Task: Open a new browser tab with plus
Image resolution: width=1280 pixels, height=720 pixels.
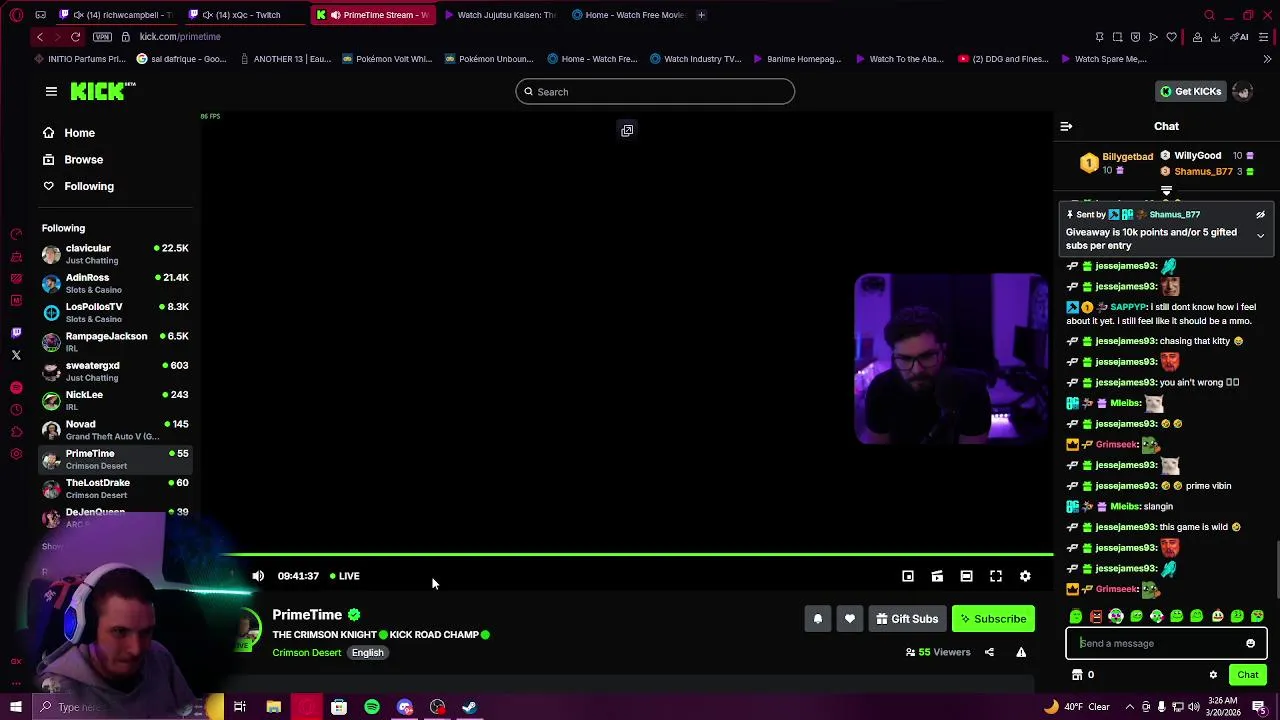Action: point(701,15)
